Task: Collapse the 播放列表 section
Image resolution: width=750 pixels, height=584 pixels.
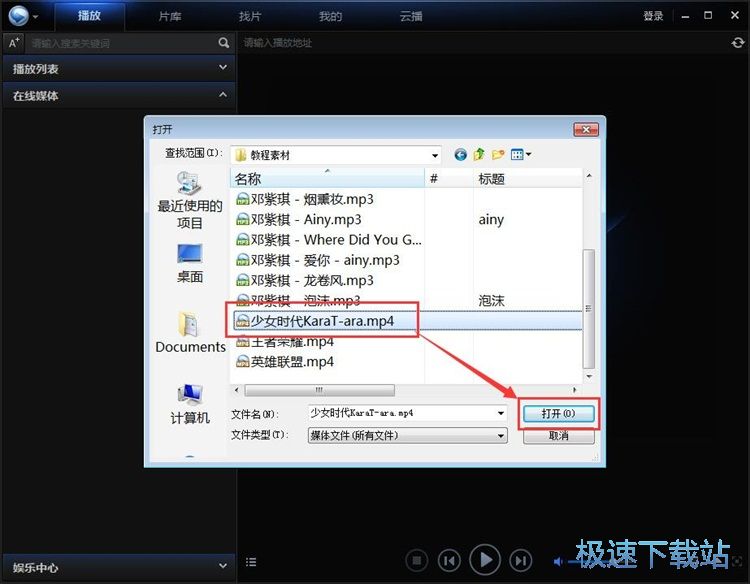Action: tap(223, 68)
